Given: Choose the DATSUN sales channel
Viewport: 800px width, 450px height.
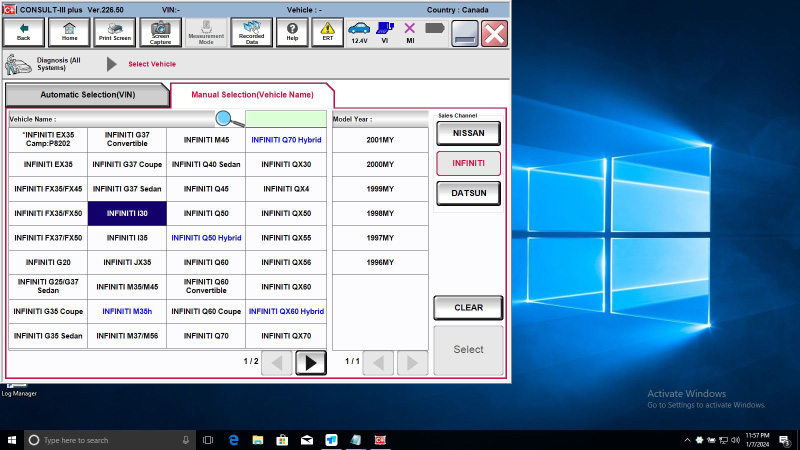Looking at the screenshot, I should pyautogui.click(x=468, y=193).
